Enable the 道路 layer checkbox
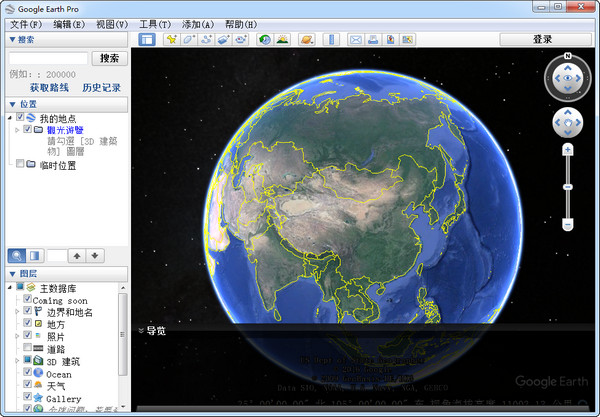The width and height of the screenshot is (600, 417). coord(28,348)
